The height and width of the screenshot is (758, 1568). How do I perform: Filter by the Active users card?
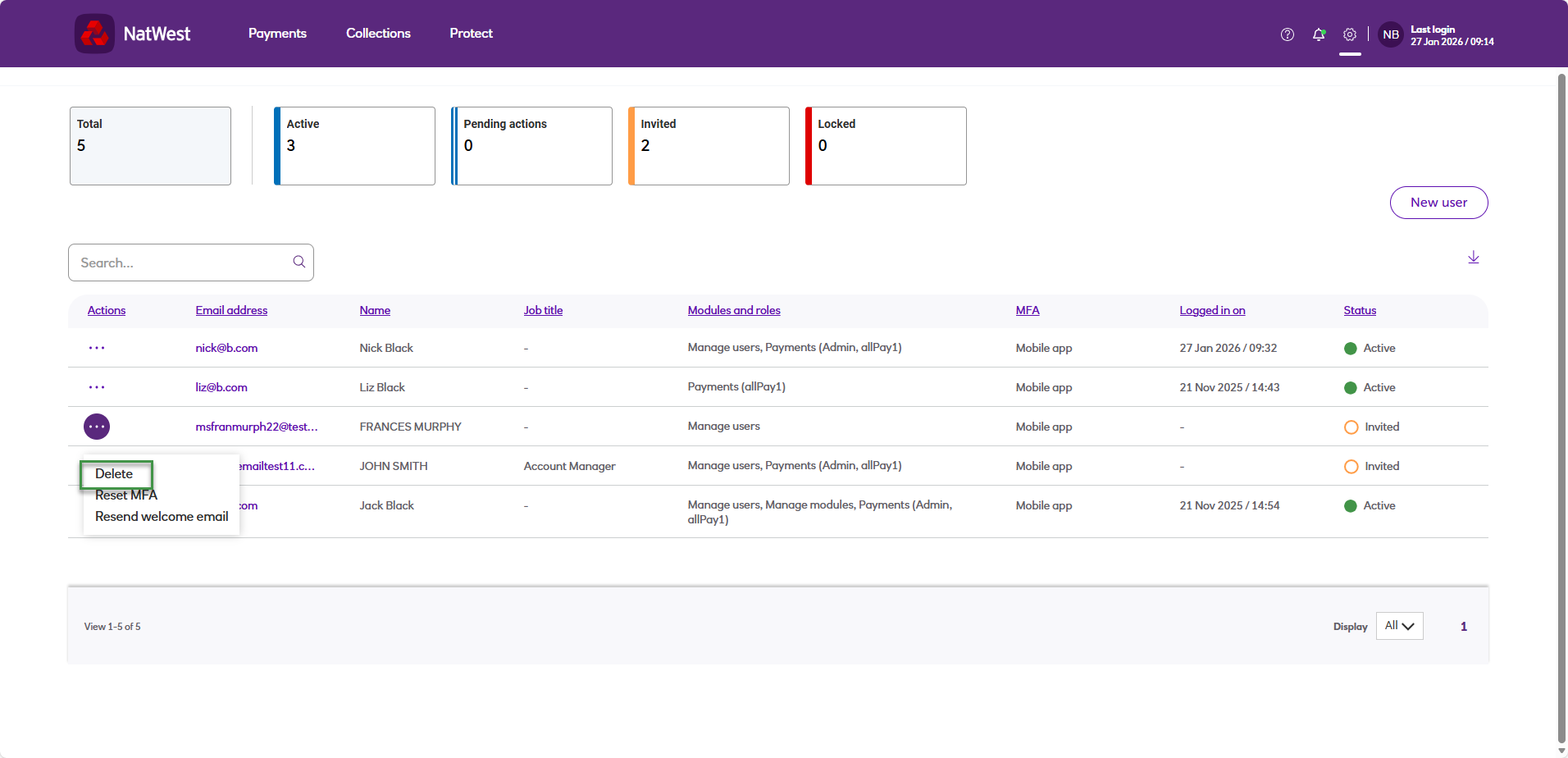(354, 146)
